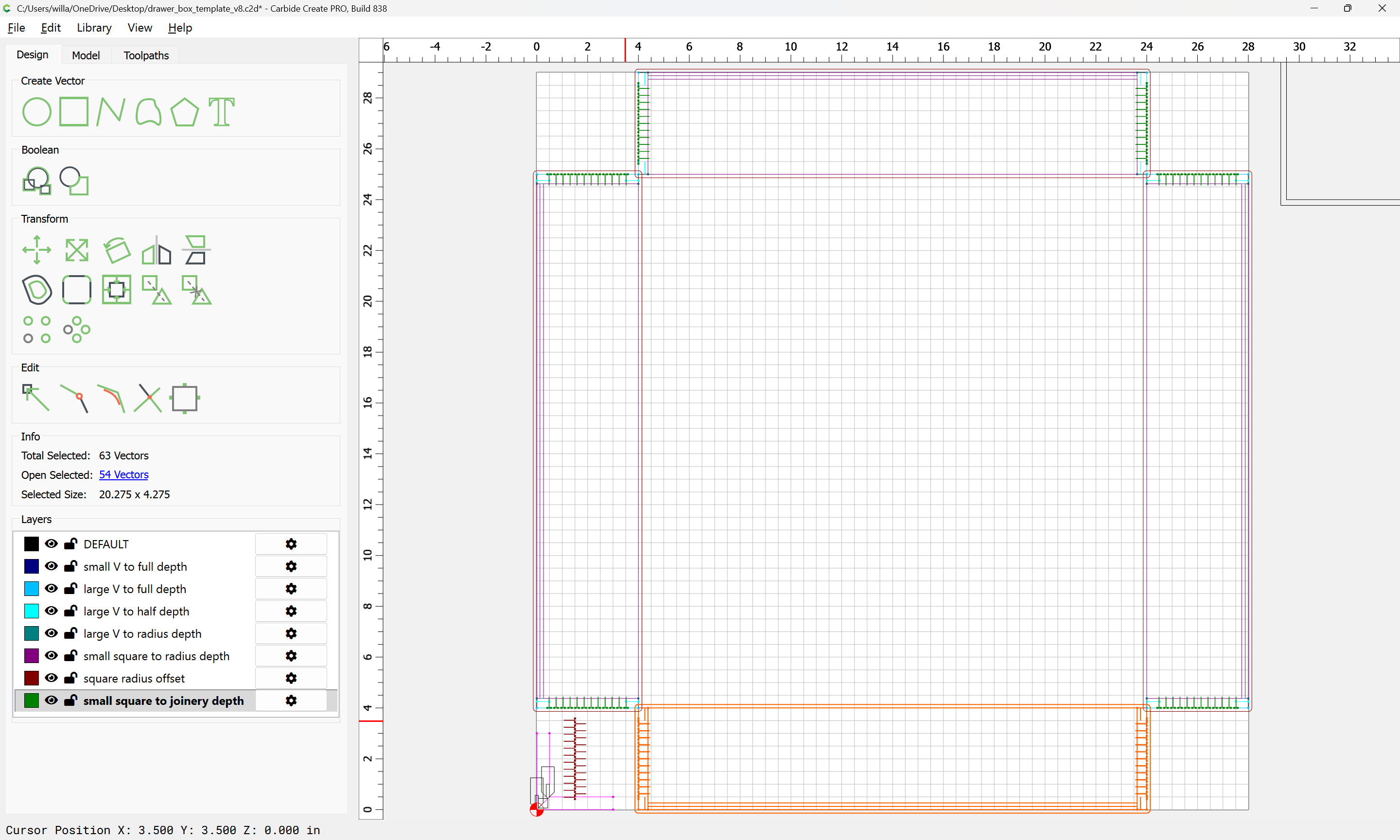This screenshot has height=840, width=1400.
Task: Click the large V to full depth color swatch
Action: pos(31,589)
